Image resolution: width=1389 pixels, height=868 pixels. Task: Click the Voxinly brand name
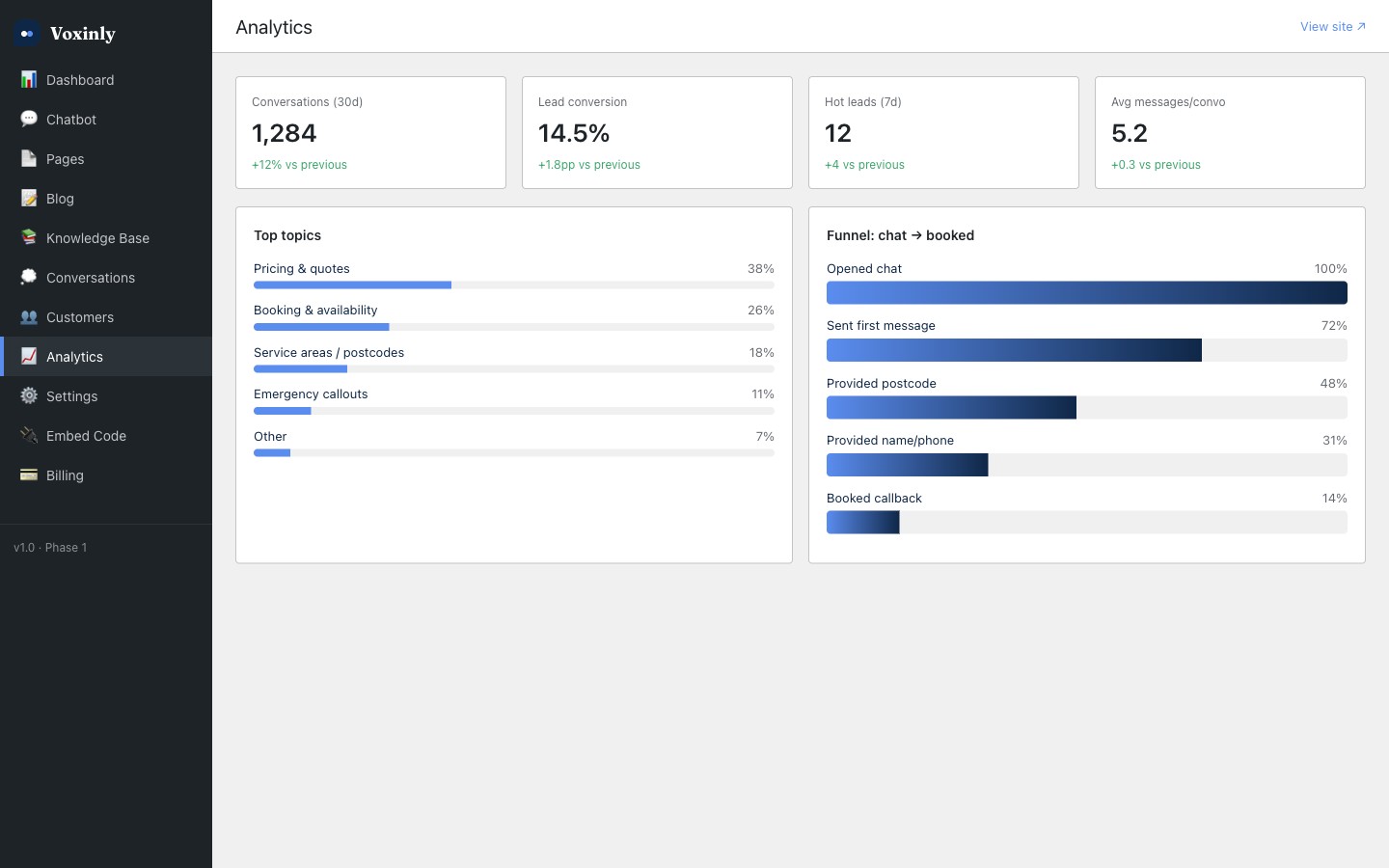[83, 34]
